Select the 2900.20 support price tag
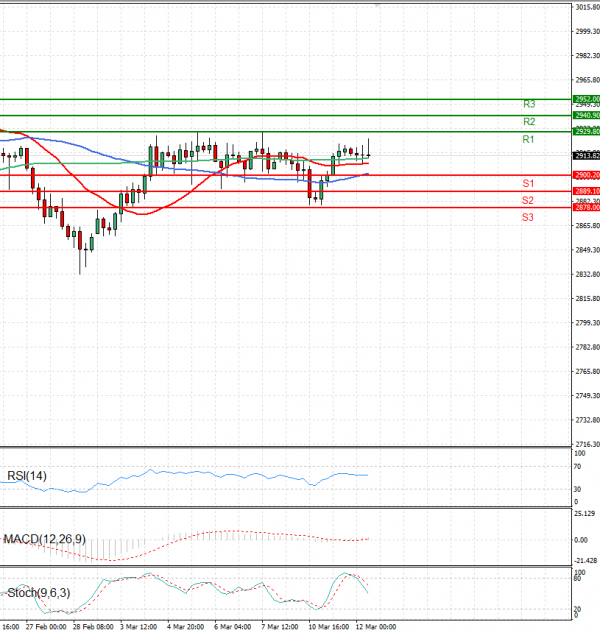The image size is (600, 633). coord(587,175)
